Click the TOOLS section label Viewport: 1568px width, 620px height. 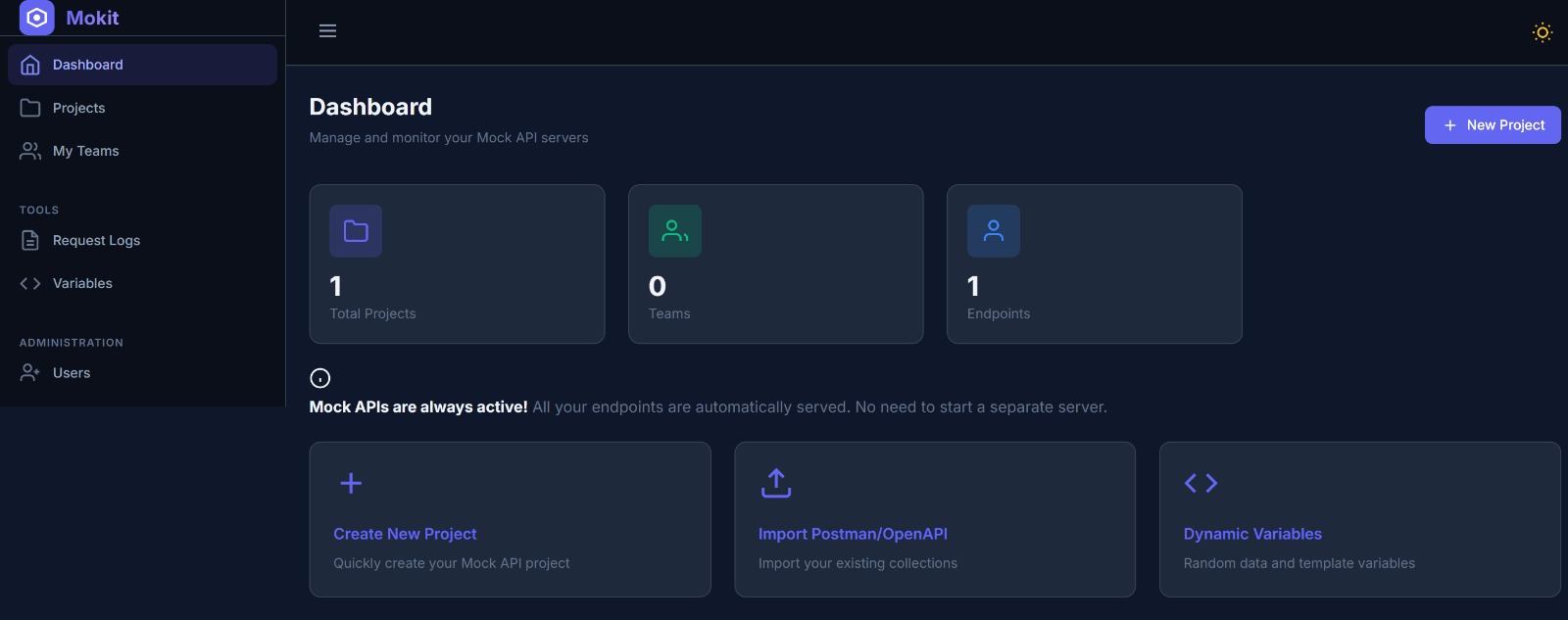pos(39,210)
